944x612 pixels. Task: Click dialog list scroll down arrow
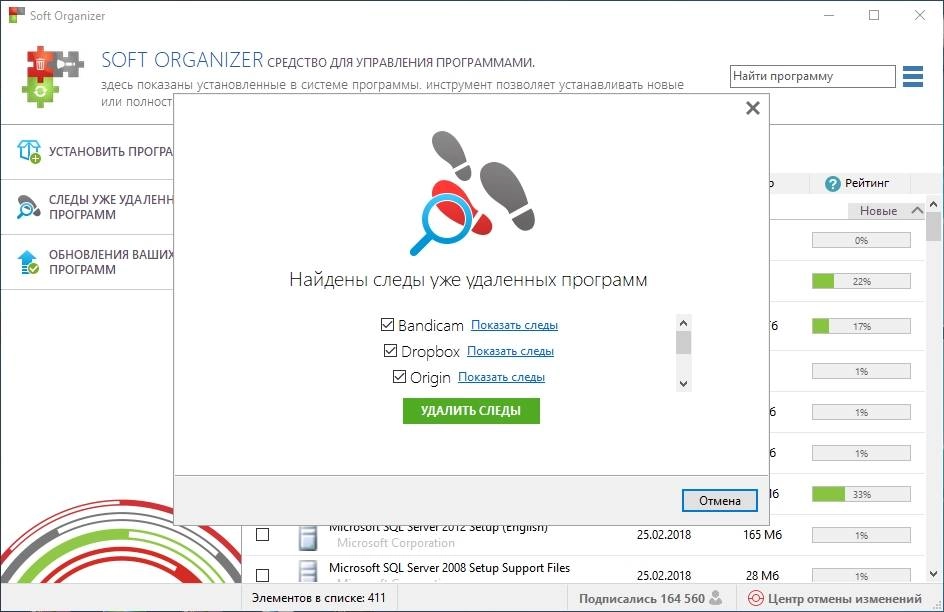click(x=683, y=383)
